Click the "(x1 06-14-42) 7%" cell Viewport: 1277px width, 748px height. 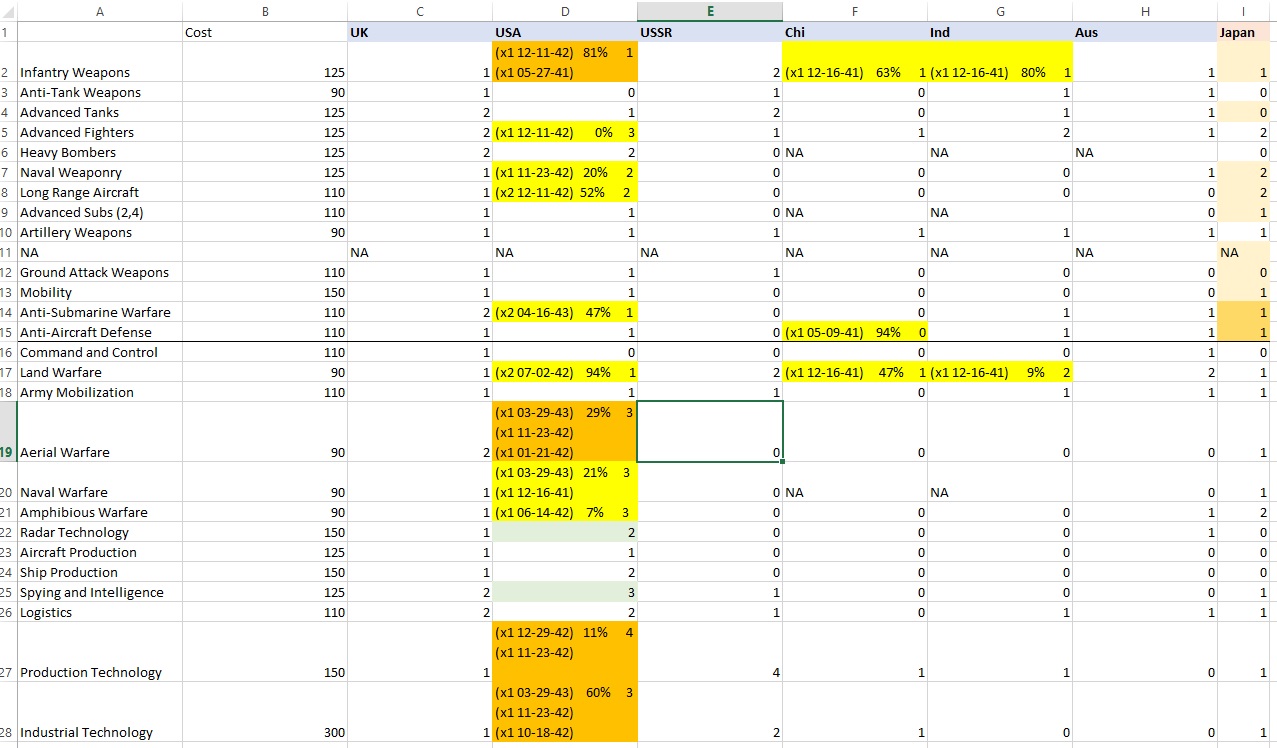click(x=565, y=512)
